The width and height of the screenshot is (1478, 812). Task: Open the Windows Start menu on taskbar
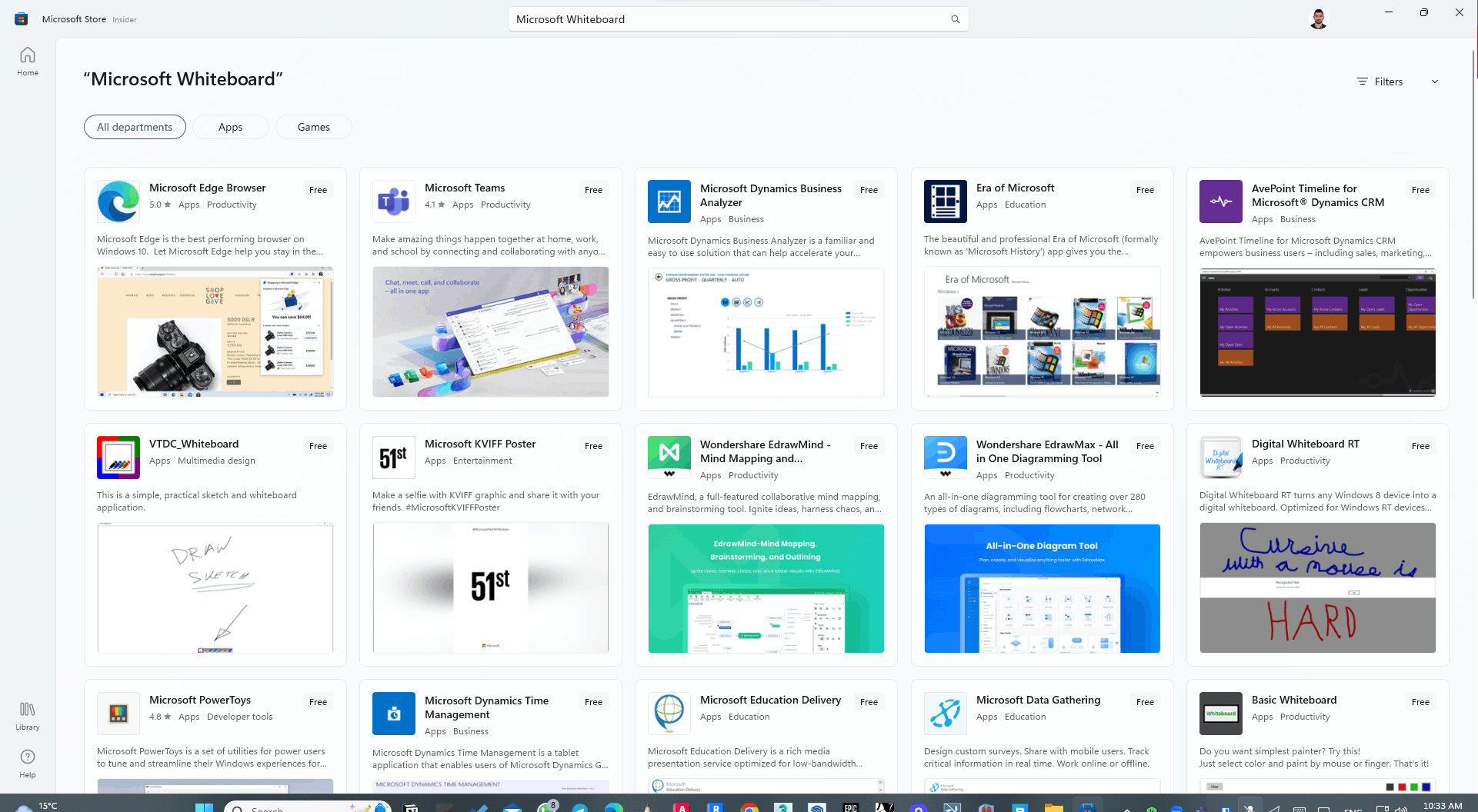pos(204,807)
